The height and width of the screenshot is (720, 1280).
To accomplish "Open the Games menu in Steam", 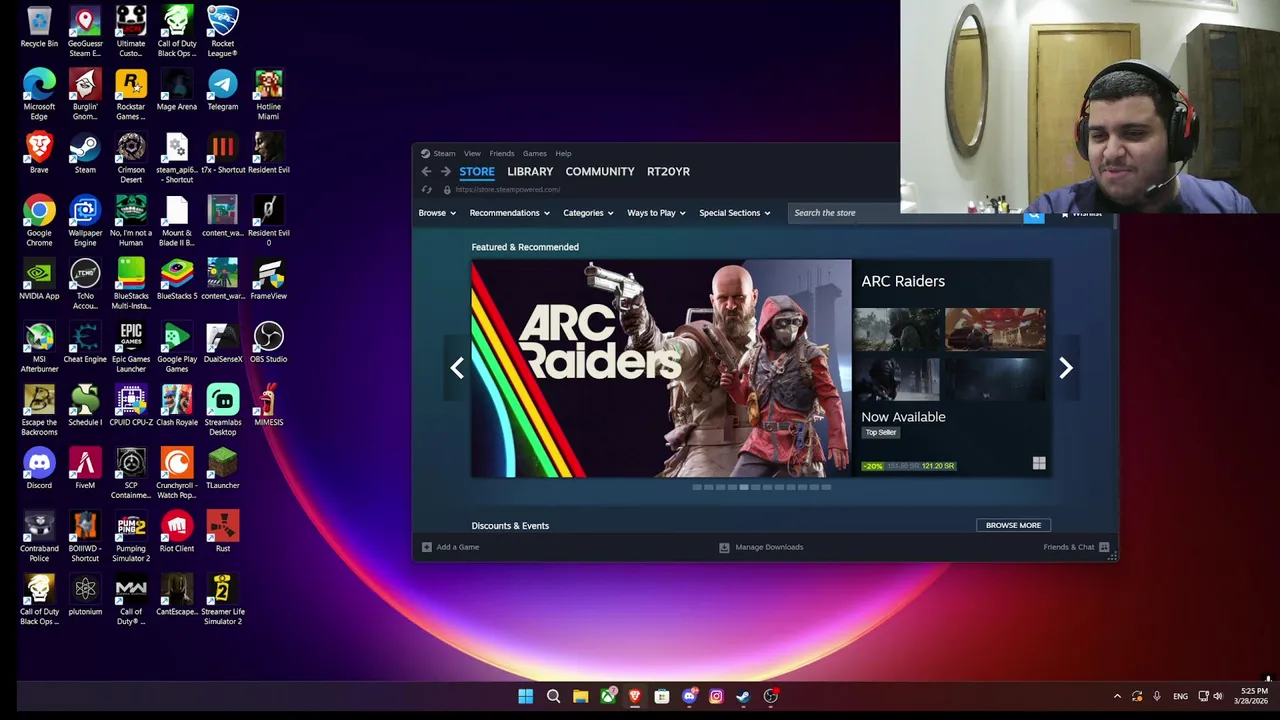I will coord(535,154).
